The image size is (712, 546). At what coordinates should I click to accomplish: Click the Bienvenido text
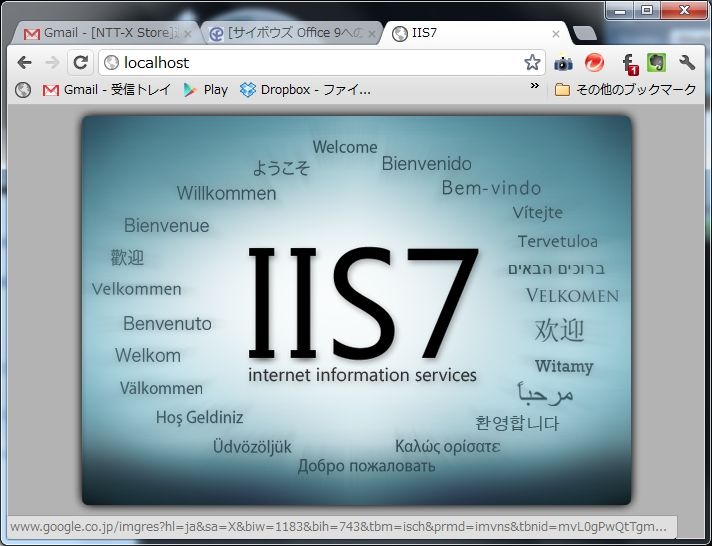[x=426, y=164]
